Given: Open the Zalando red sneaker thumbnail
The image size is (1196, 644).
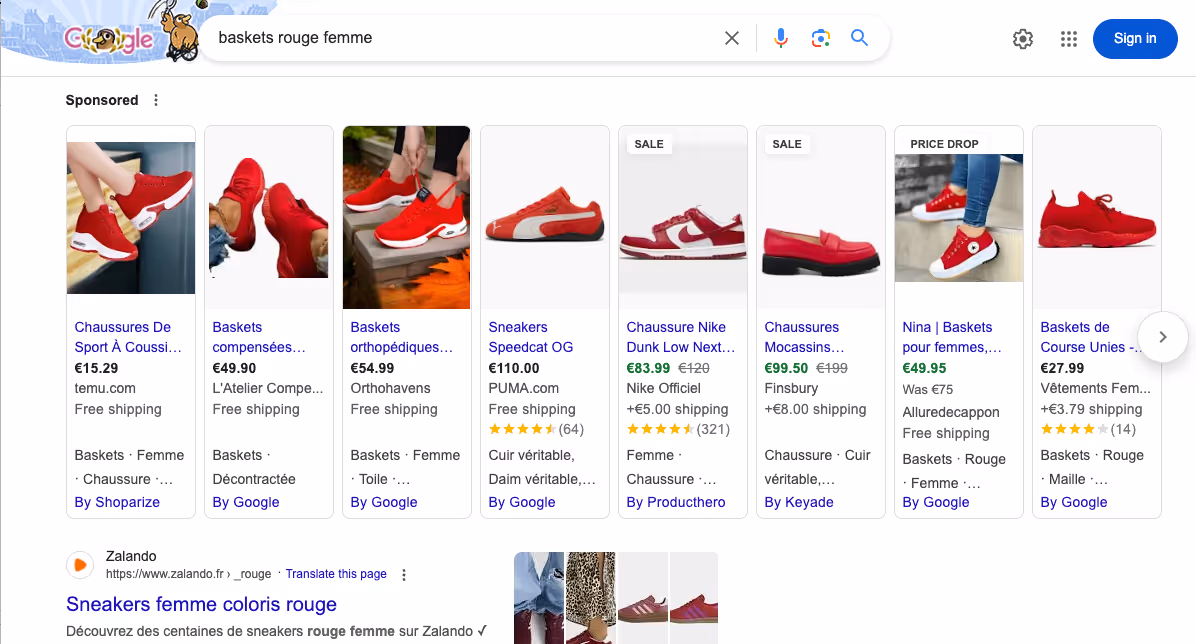Looking at the screenshot, I should click(x=693, y=598).
